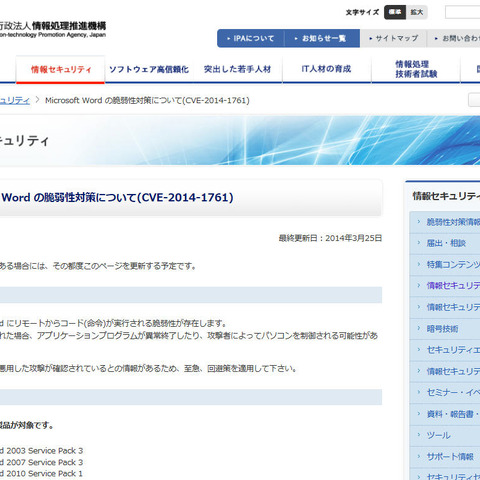Image resolution: width=480 pixels, height=480 pixels.
Task: Select the 標準 text size button
Action: pos(395,12)
